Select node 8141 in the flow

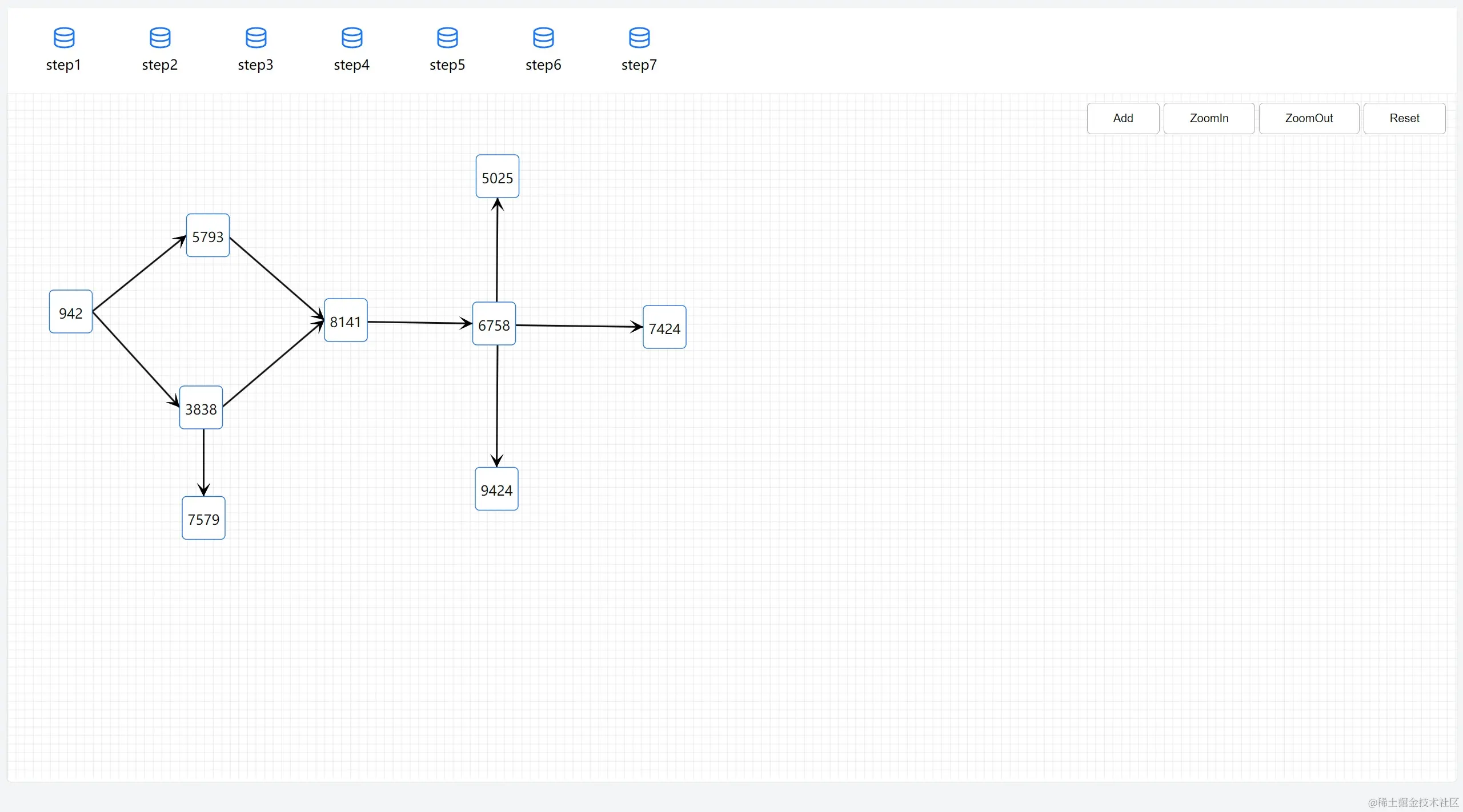(346, 320)
